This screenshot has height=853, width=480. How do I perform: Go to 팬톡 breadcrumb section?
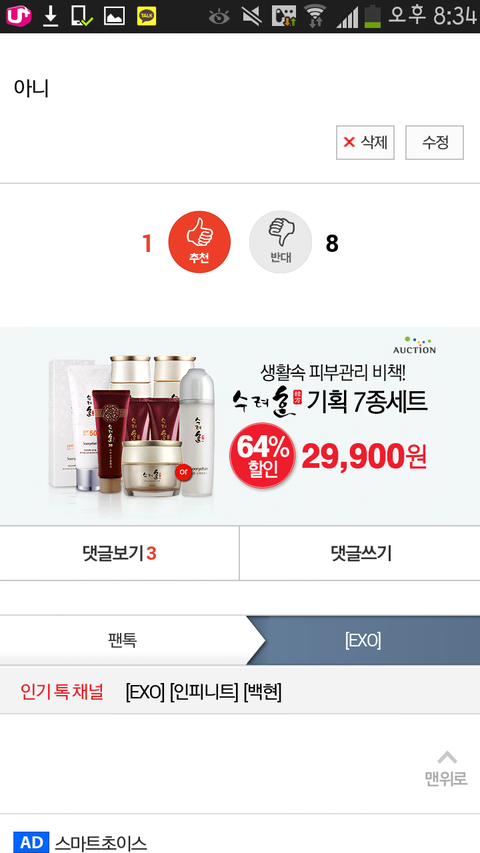click(122, 640)
